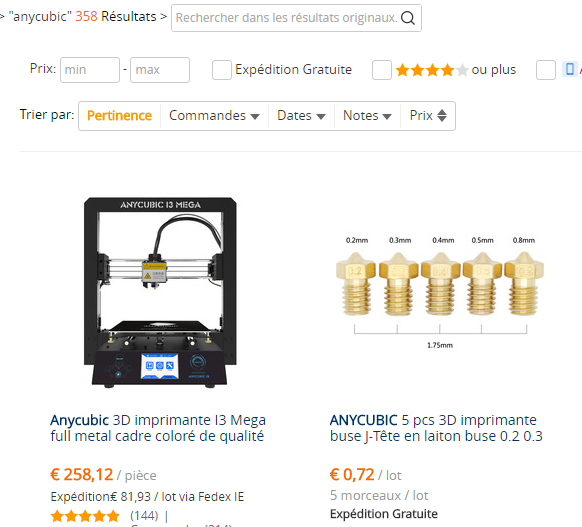
Task: Click the mobile app phone icon
Action: tap(570, 69)
